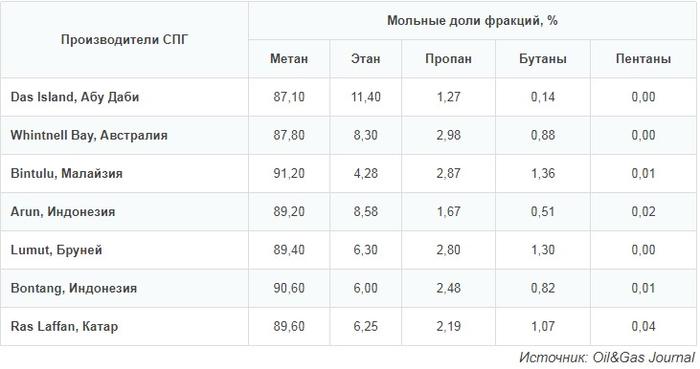Select the Этан column header

click(366, 59)
